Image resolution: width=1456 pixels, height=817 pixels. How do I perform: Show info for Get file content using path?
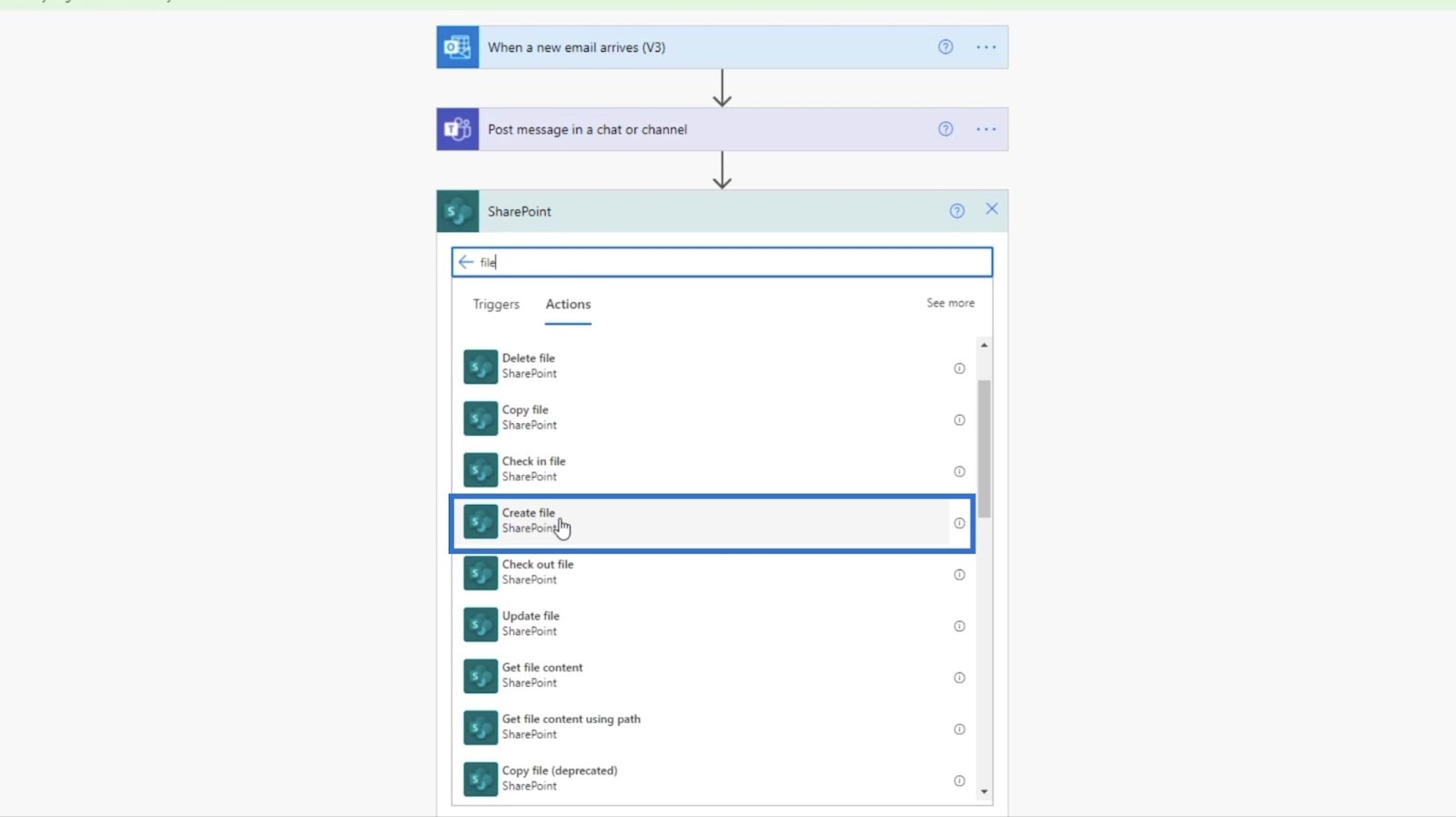tap(959, 730)
